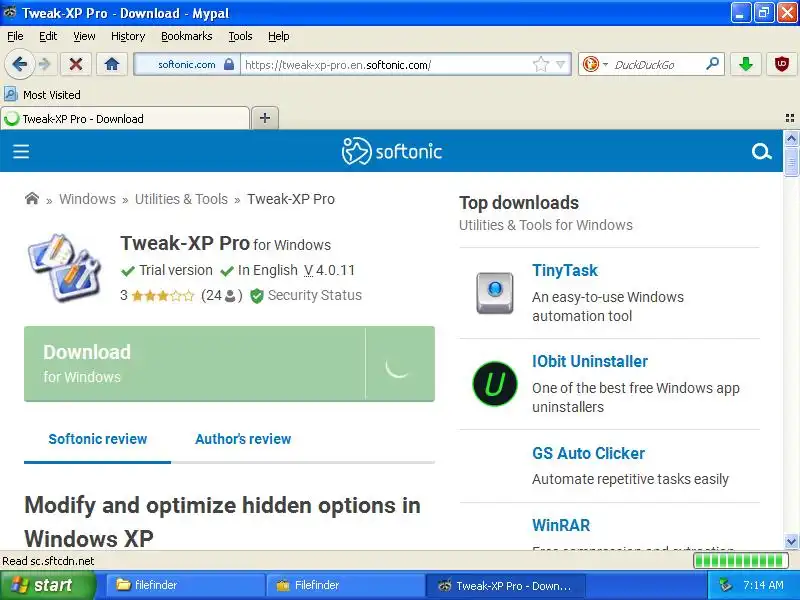Select the Tweak-XP Pro - Download tab
This screenshot has height=600, width=800.
(x=125, y=119)
